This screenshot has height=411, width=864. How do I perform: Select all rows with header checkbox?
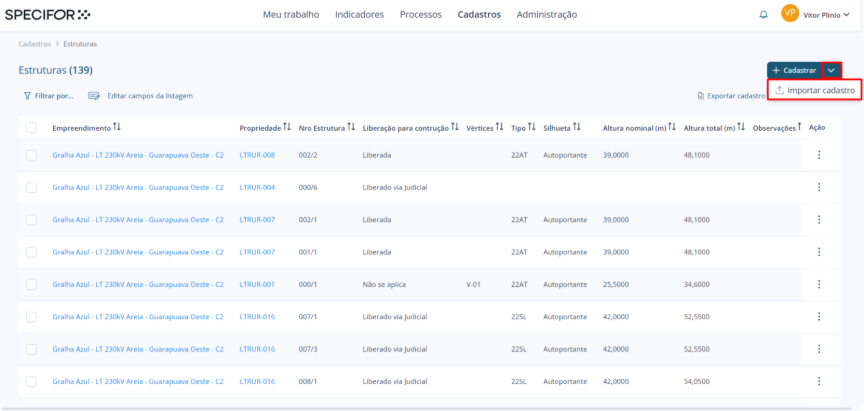click(31, 128)
